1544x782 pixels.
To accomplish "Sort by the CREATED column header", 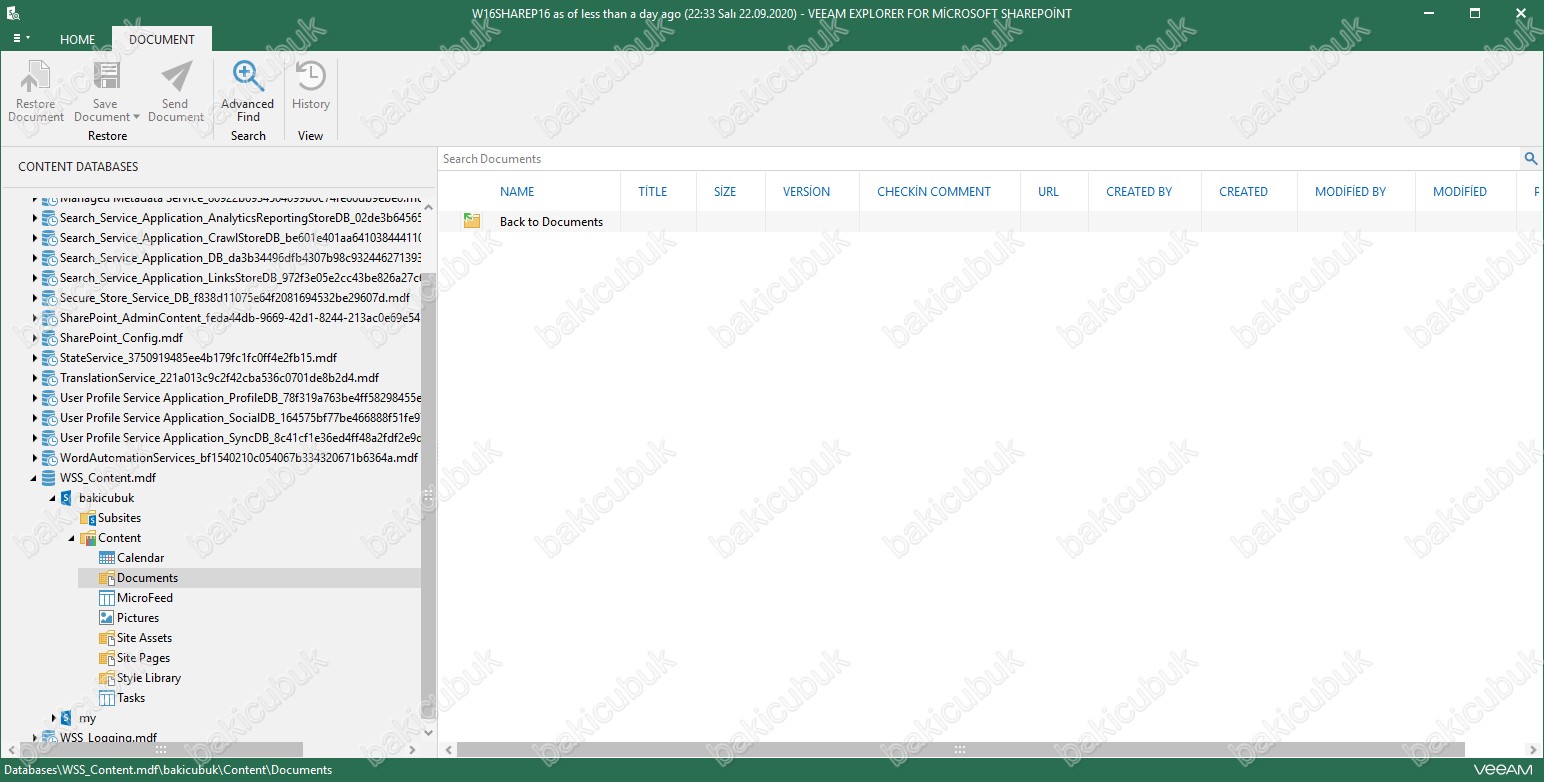I will (x=1243, y=191).
